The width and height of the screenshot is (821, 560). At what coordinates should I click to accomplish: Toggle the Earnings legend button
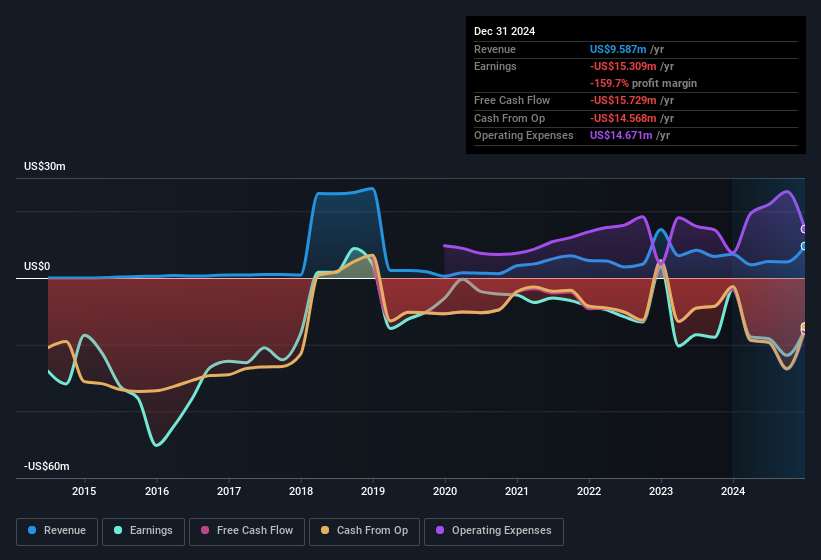(x=143, y=531)
